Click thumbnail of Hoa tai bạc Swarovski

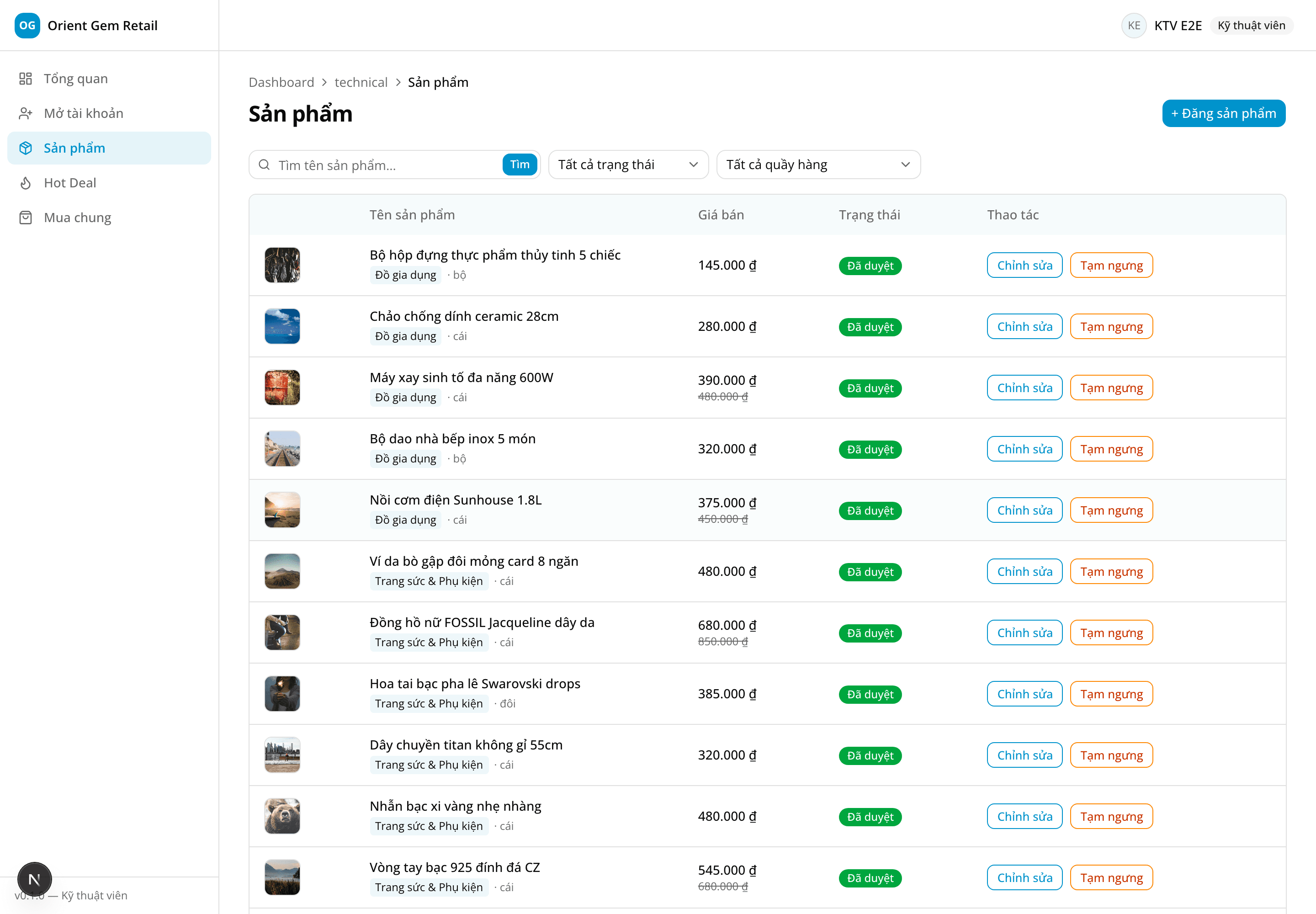coord(282,694)
